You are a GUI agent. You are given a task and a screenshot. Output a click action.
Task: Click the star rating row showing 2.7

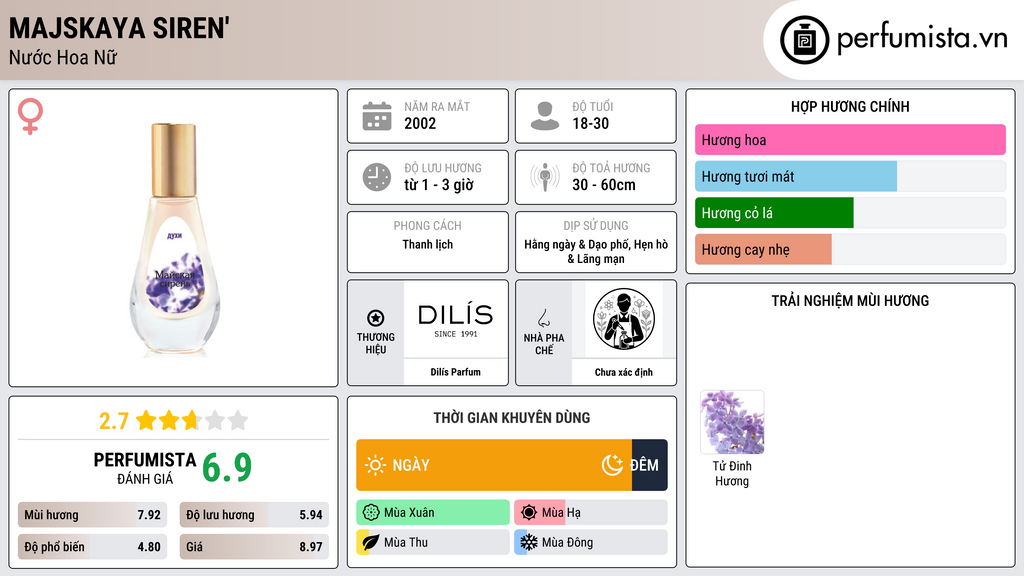point(174,420)
